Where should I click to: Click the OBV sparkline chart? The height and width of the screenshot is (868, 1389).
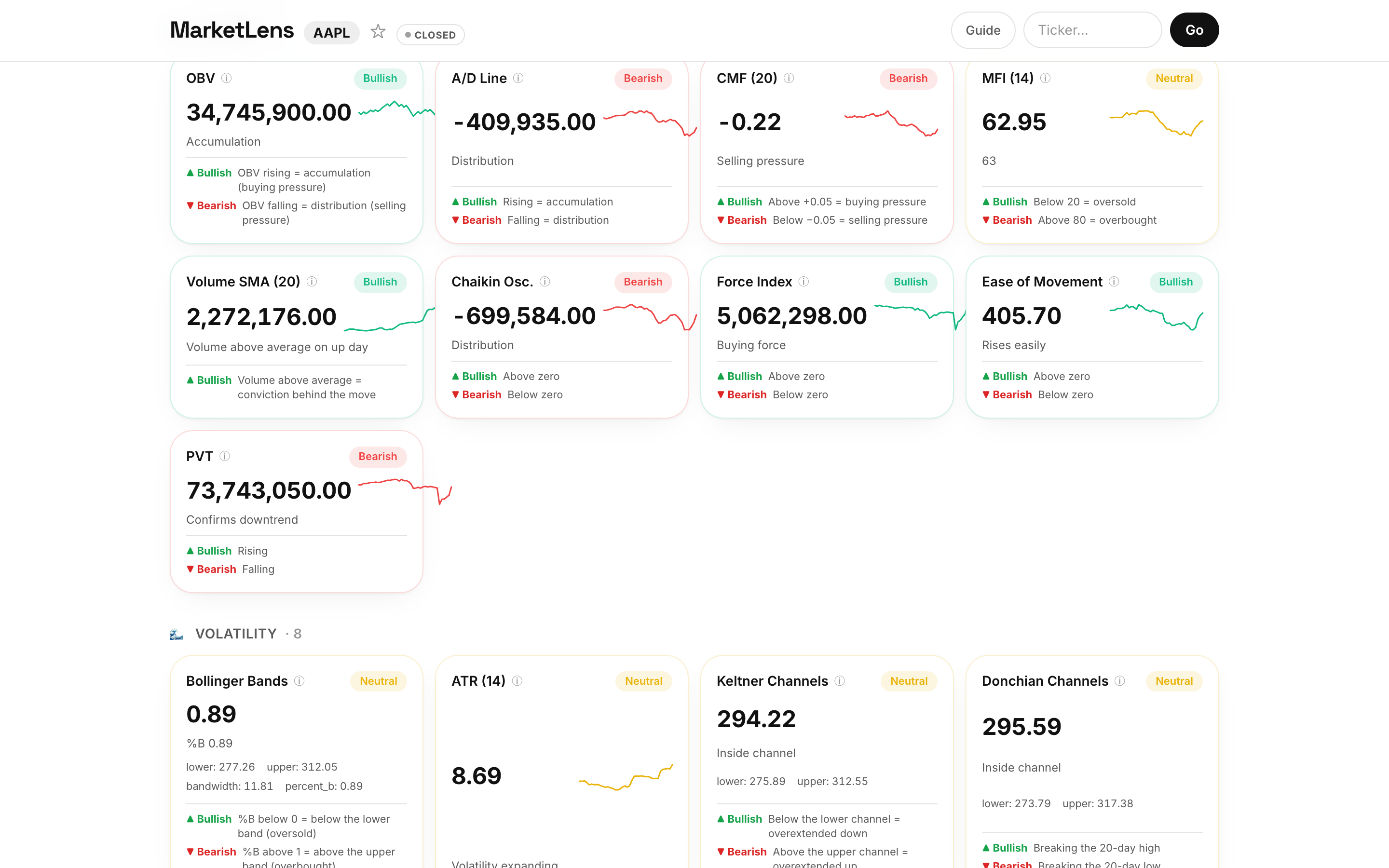pos(396,109)
